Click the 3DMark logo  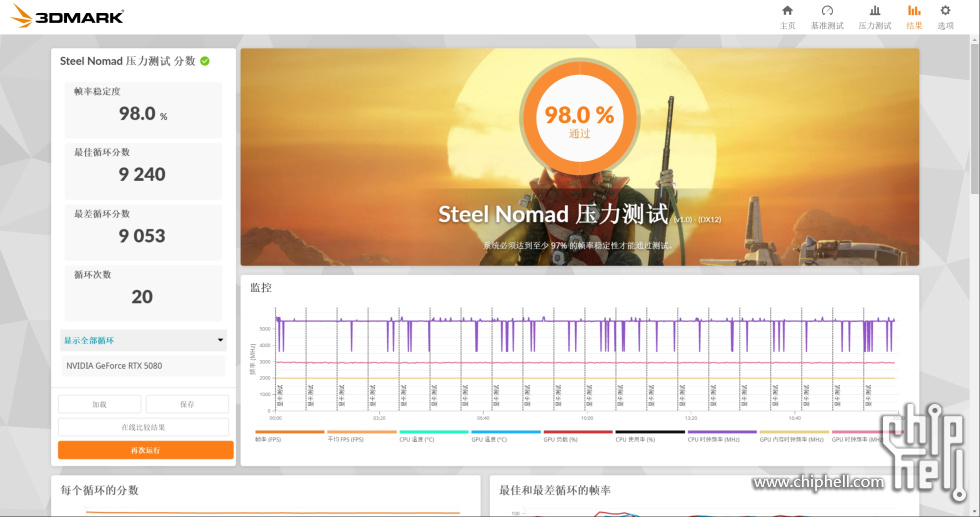[x=66, y=16]
